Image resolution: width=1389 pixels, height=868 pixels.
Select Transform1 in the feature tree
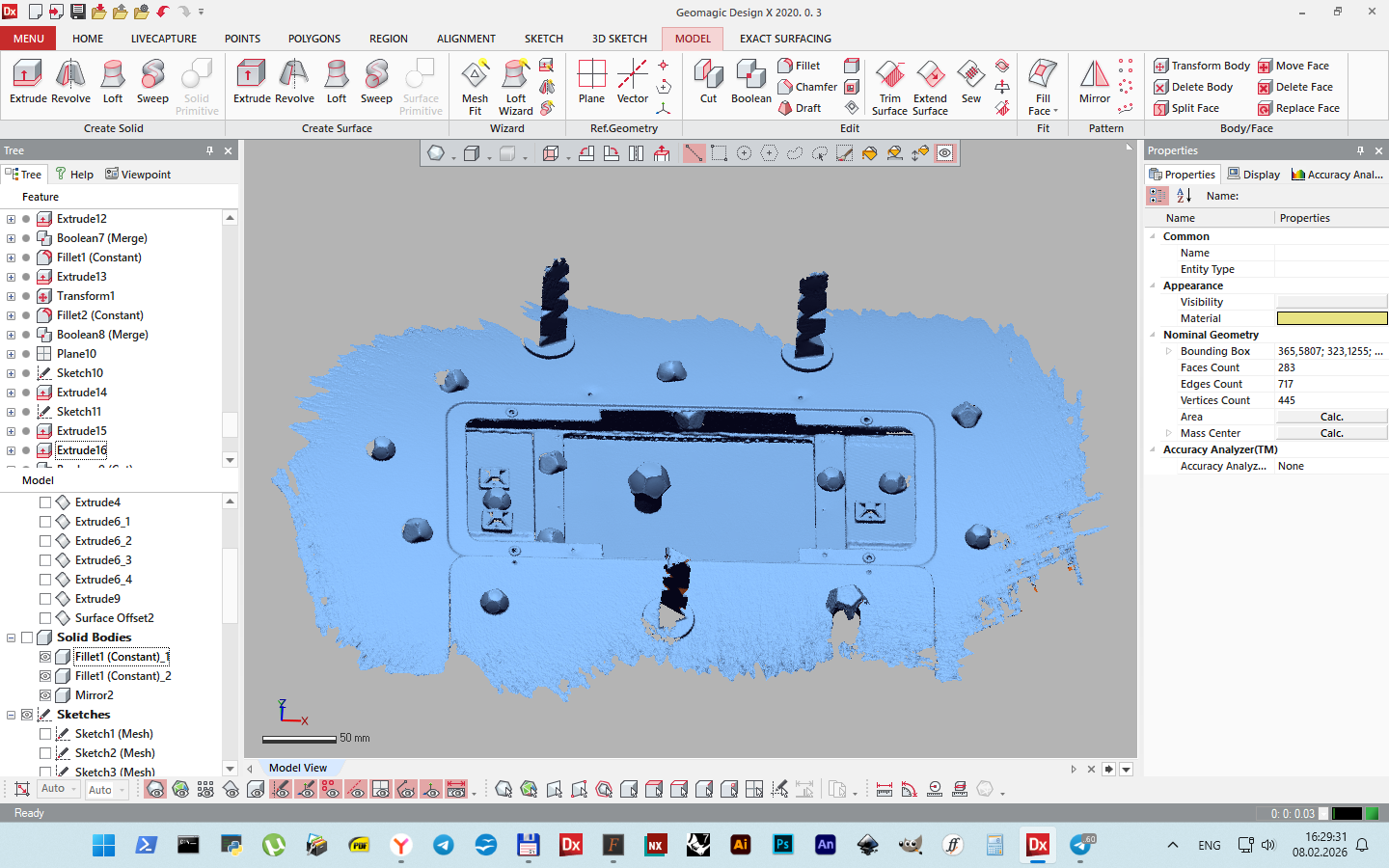point(85,296)
